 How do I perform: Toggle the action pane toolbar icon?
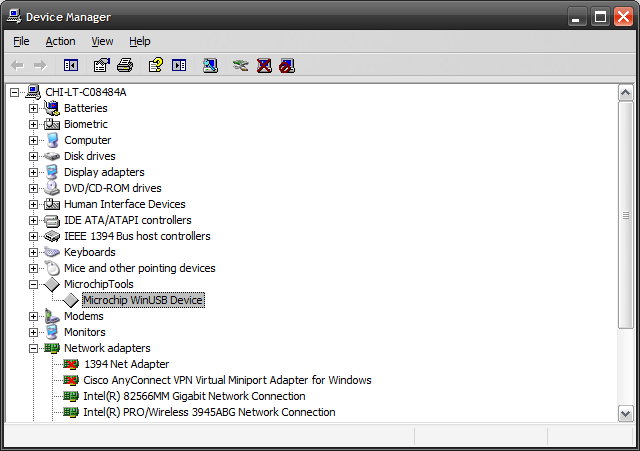(179, 65)
